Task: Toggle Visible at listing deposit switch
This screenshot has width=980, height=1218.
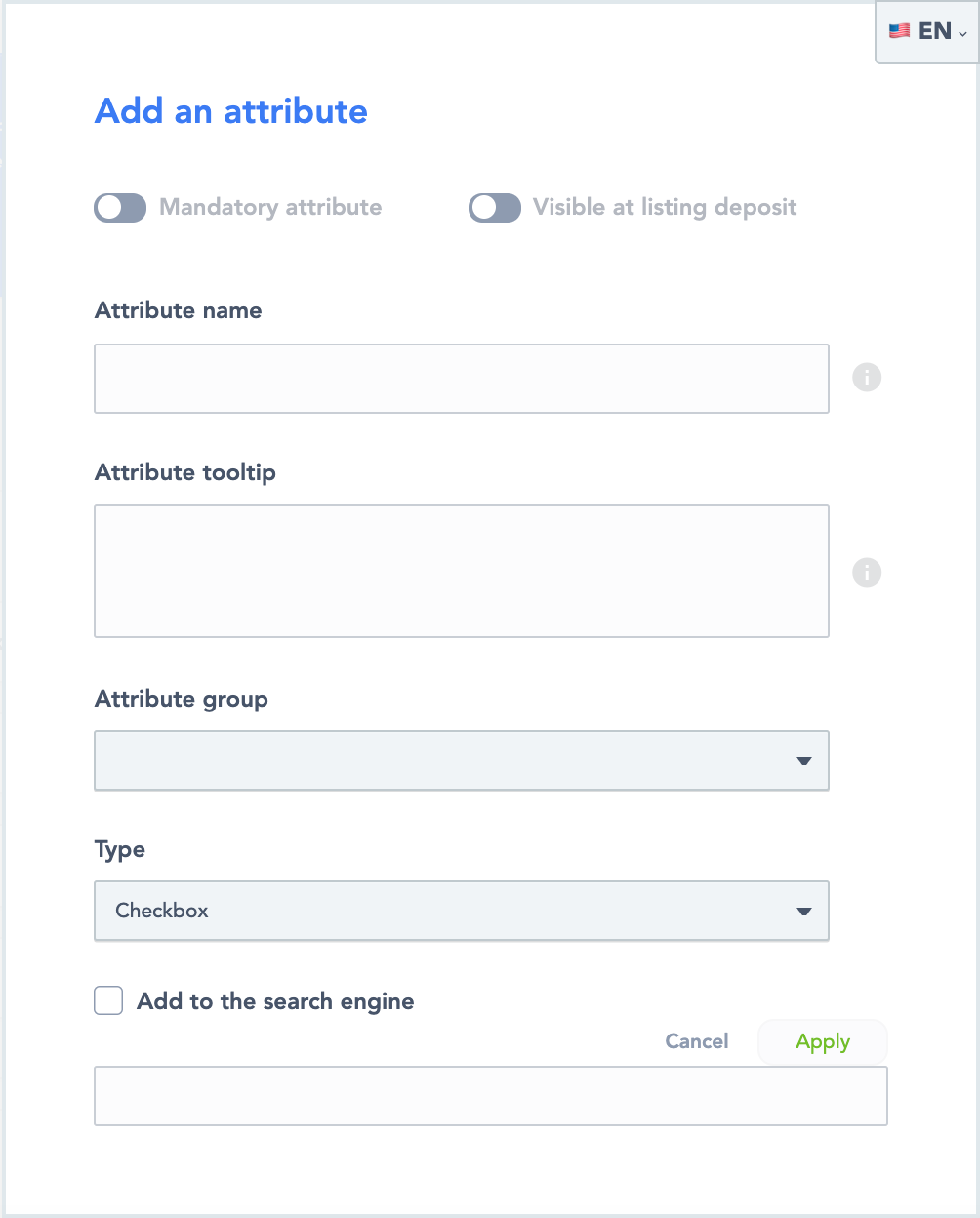Action: (x=495, y=208)
